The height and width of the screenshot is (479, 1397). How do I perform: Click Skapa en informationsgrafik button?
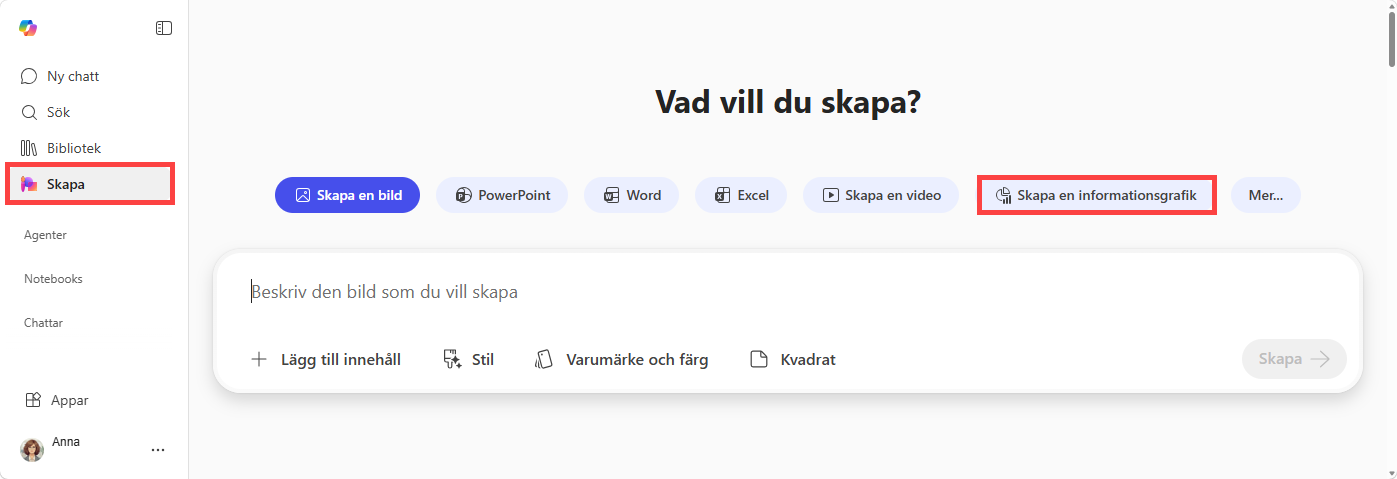pos(1096,195)
